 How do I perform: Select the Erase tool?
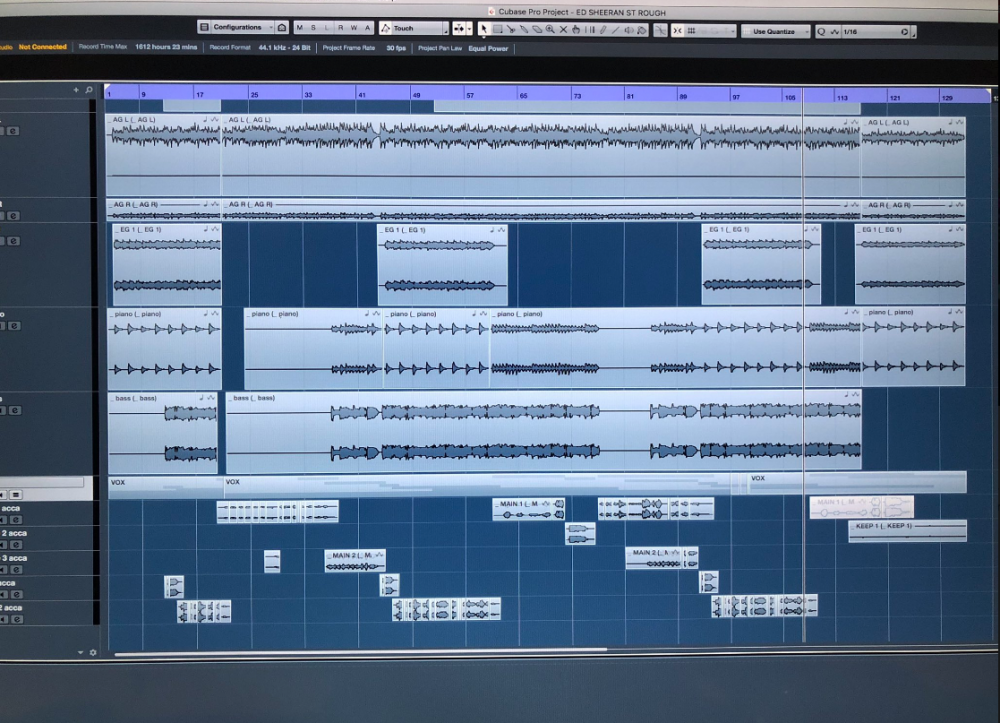pyautogui.click(x=537, y=29)
